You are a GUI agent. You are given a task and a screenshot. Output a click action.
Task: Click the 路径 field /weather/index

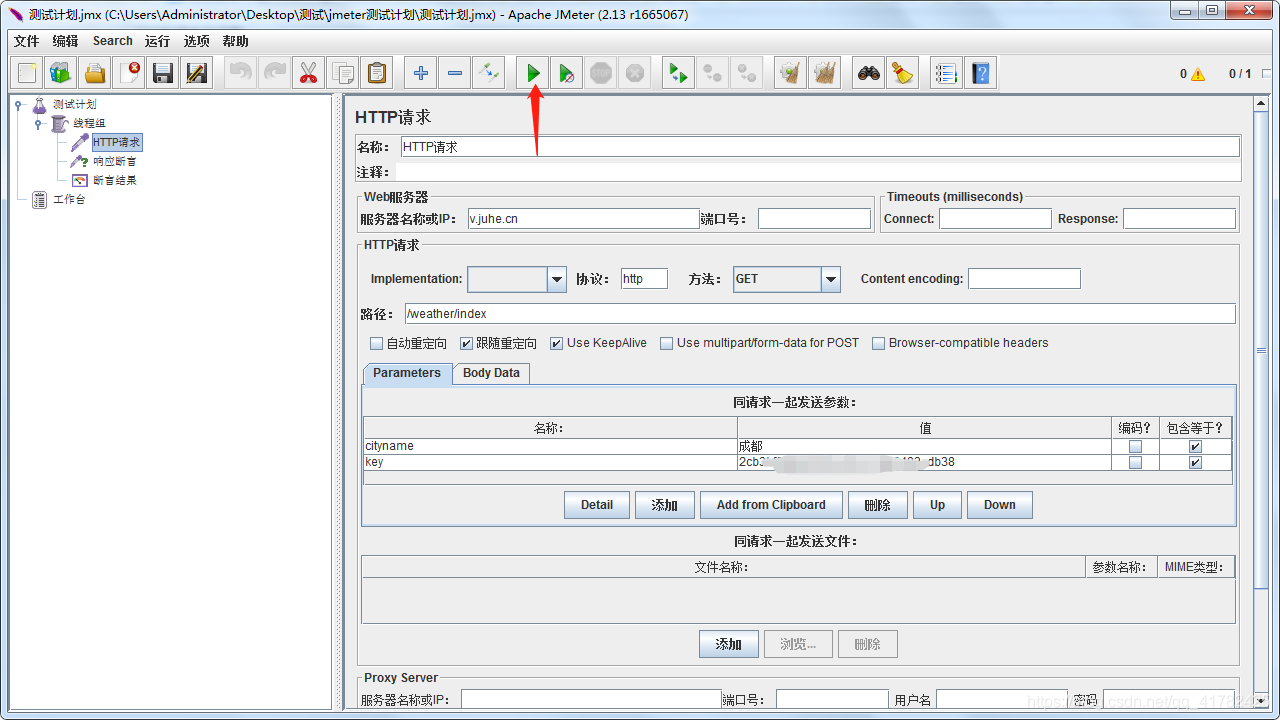click(820, 314)
